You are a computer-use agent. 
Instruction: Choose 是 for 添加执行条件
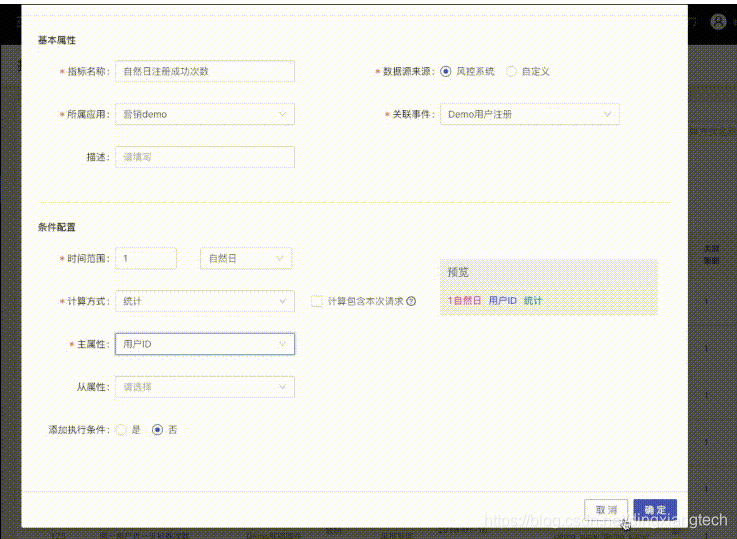point(121,430)
